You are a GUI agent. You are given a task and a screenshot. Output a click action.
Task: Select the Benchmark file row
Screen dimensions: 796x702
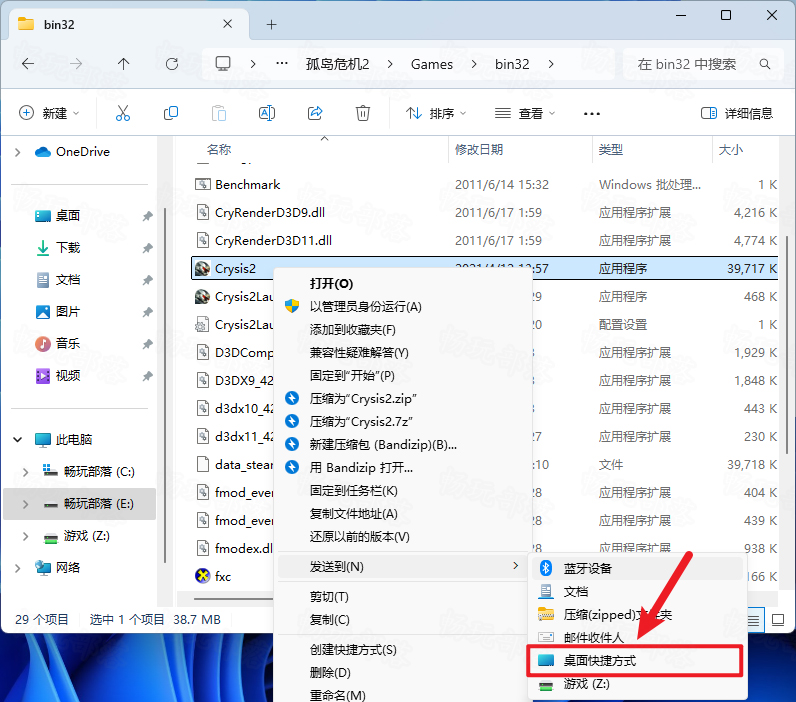[485, 184]
